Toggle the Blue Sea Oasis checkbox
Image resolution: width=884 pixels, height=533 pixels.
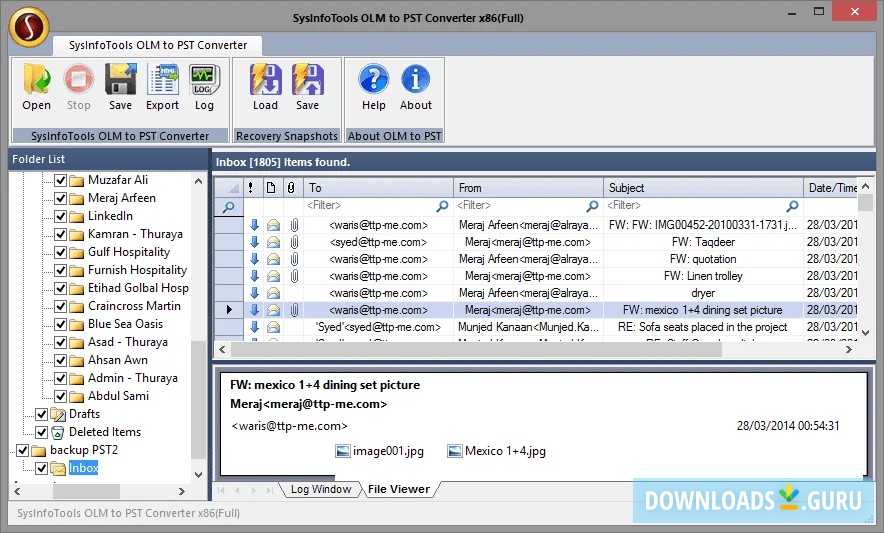(61, 324)
